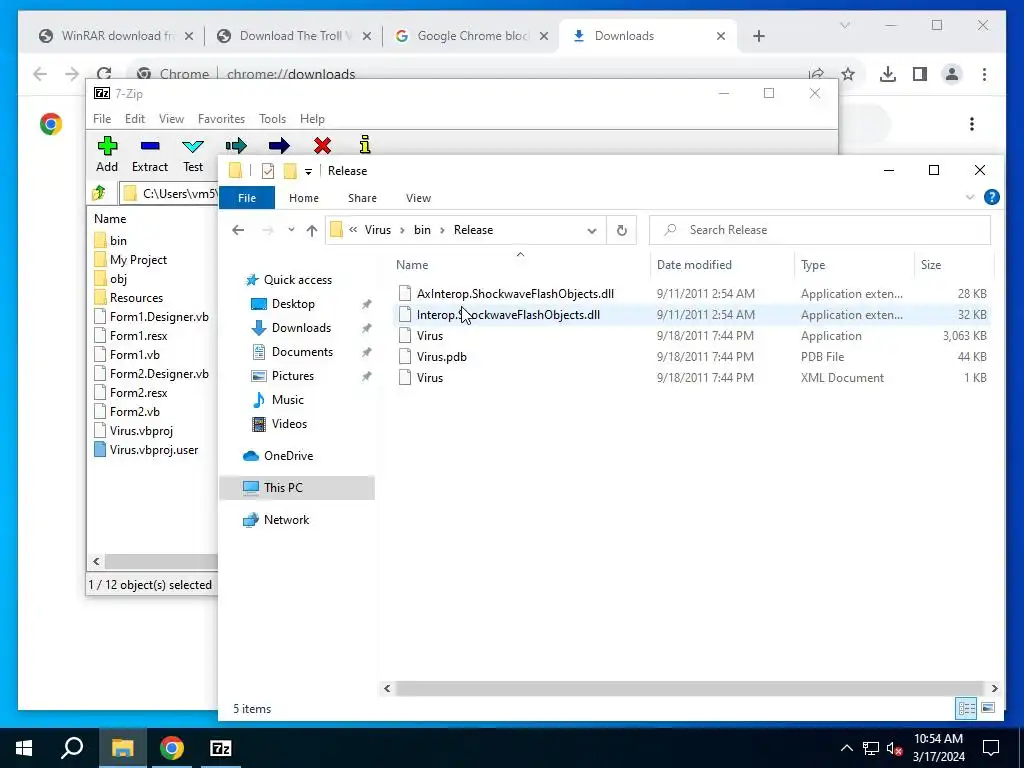Open the Tools menu in 7-Zip
This screenshot has height=768, width=1024.
pos(272,119)
